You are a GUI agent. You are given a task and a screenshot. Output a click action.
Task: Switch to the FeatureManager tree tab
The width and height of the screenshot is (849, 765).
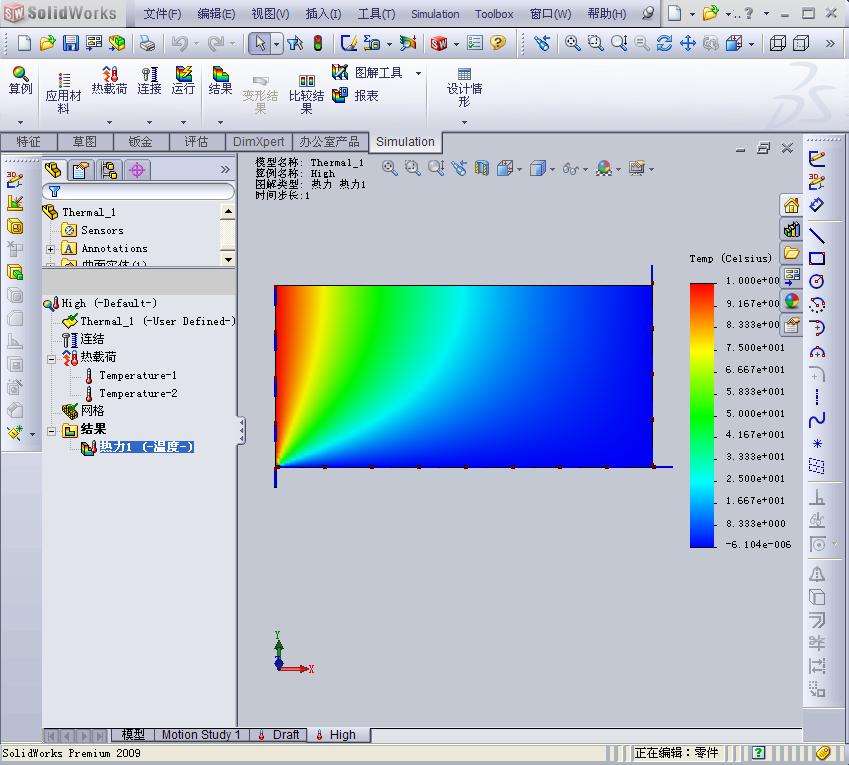53,170
